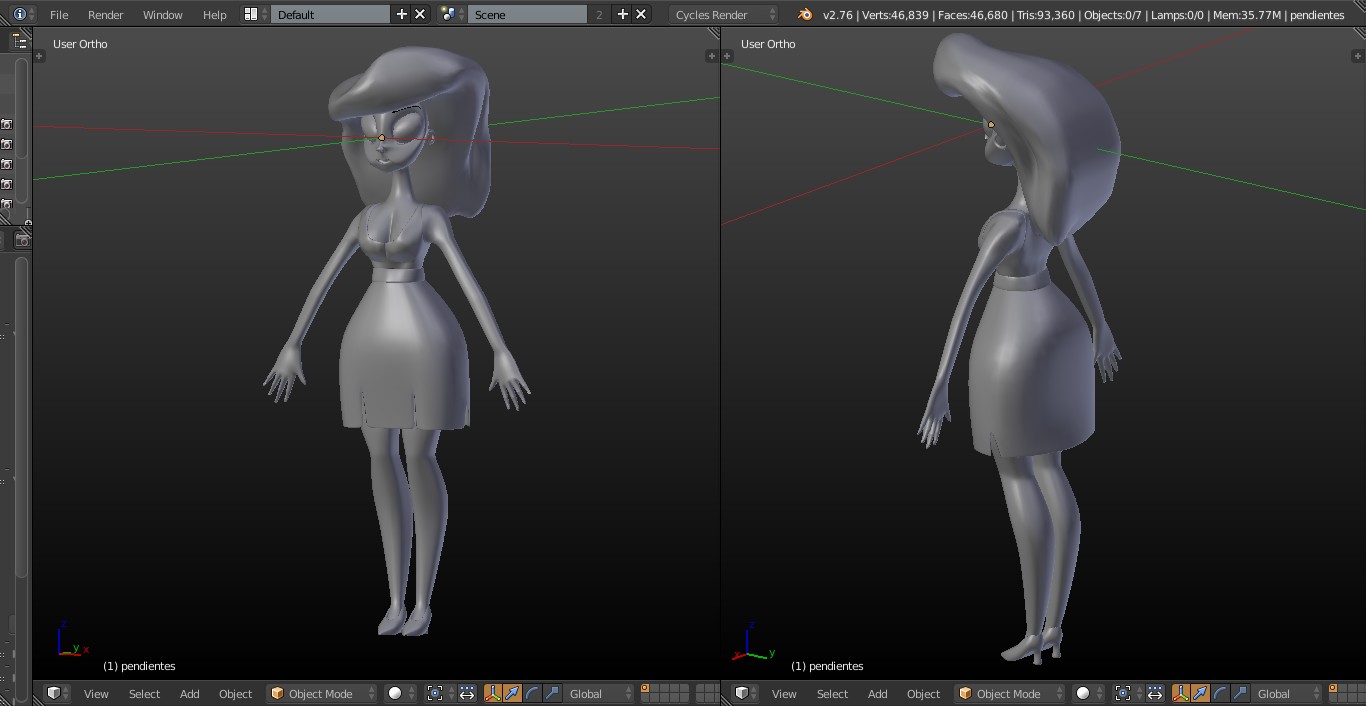Click the Blender logo in info header
This screenshot has height=706, width=1366.
click(x=805, y=14)
